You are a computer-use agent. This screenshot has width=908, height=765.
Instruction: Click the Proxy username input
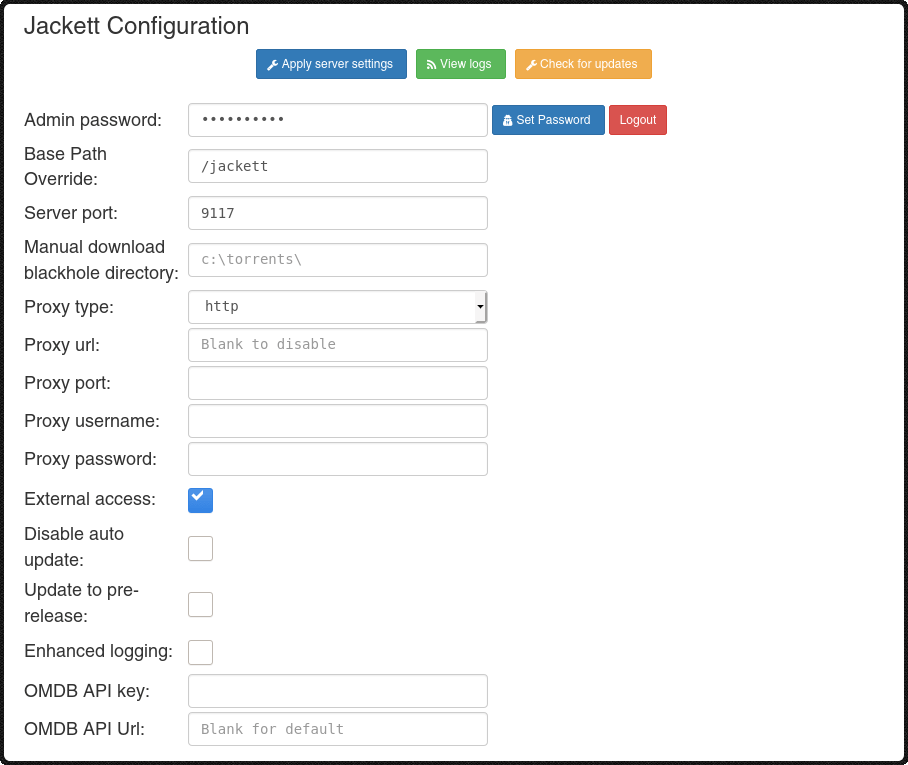[337, 421]
